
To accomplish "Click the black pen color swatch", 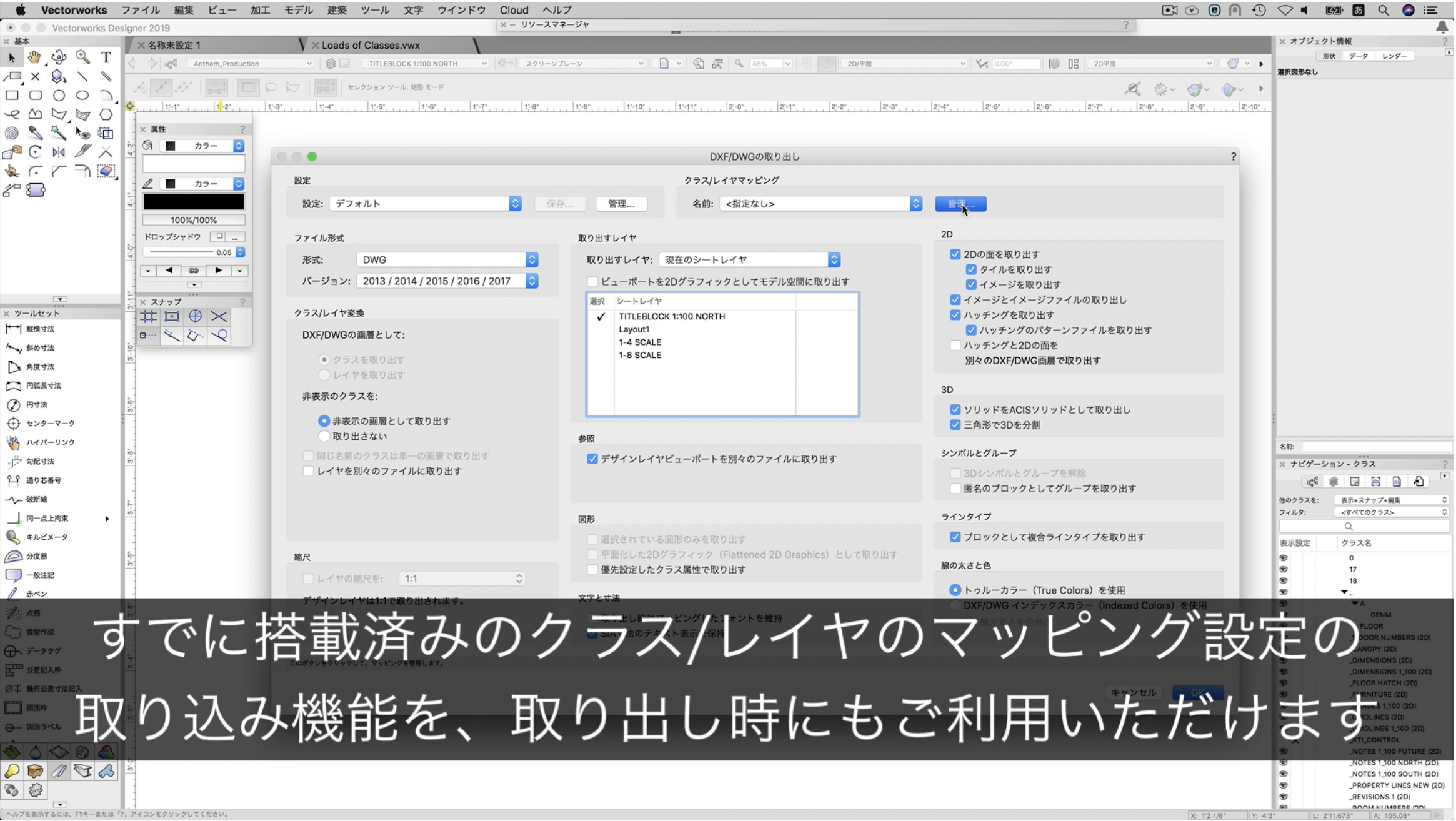I will (194, 202).
